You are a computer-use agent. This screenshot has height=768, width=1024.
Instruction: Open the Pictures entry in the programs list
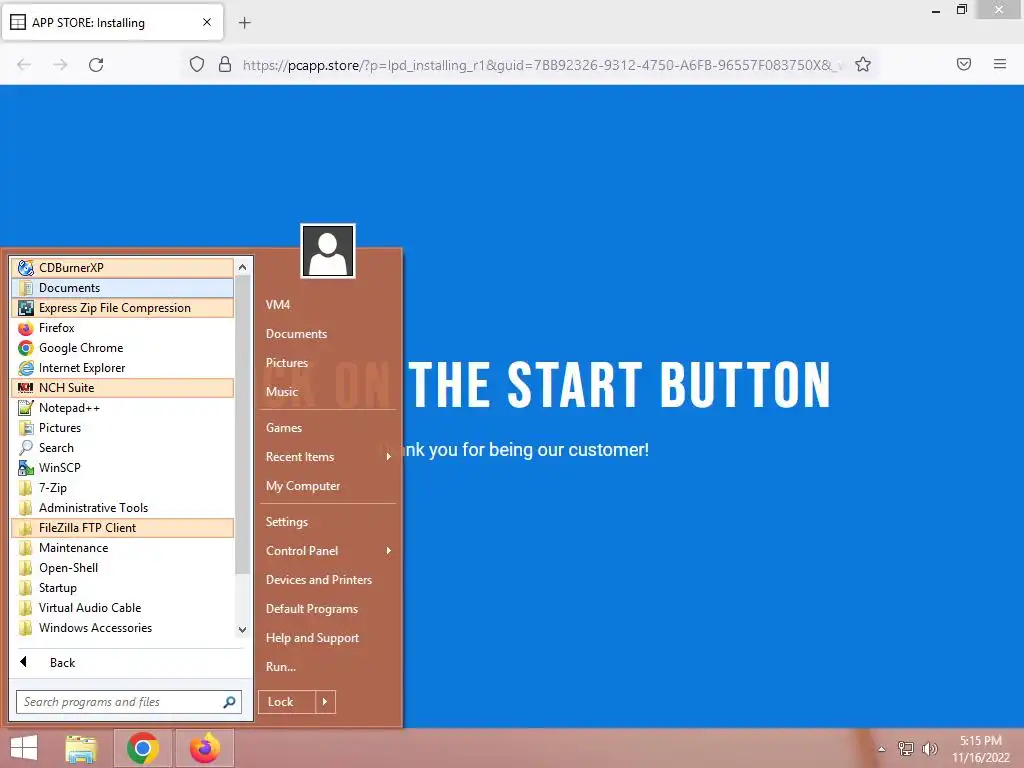[x=122, y=428]
